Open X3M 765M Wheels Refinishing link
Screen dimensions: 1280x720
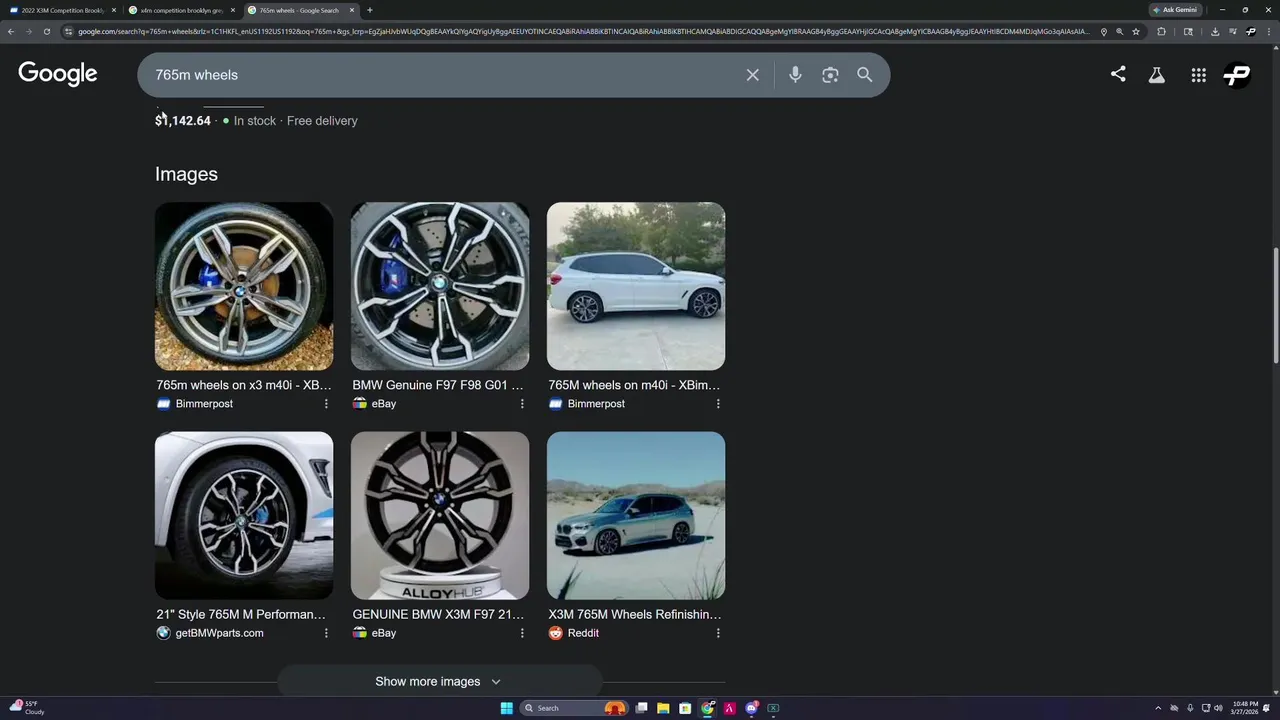635,614
